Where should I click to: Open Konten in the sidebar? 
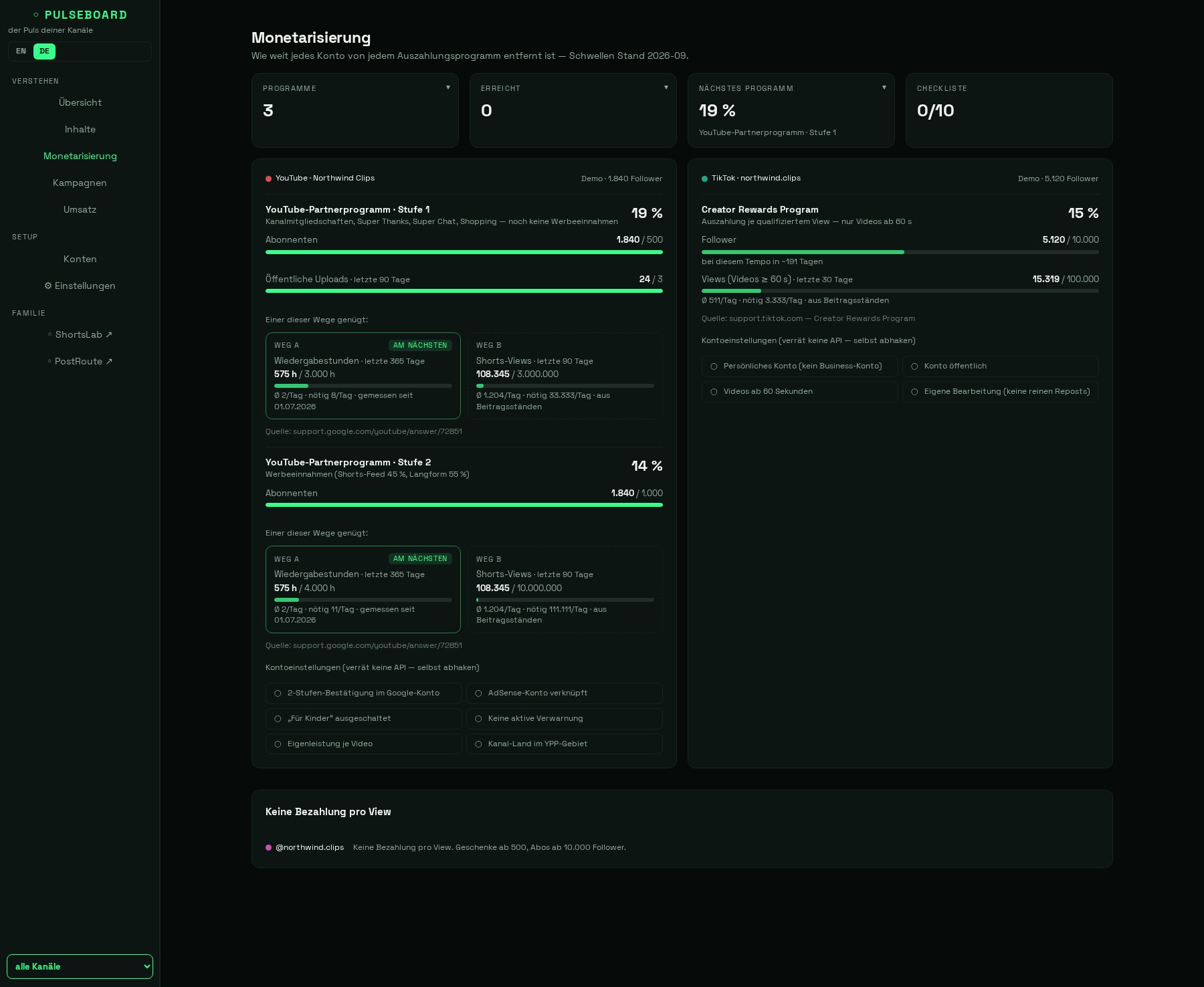(x=80, y=259)
